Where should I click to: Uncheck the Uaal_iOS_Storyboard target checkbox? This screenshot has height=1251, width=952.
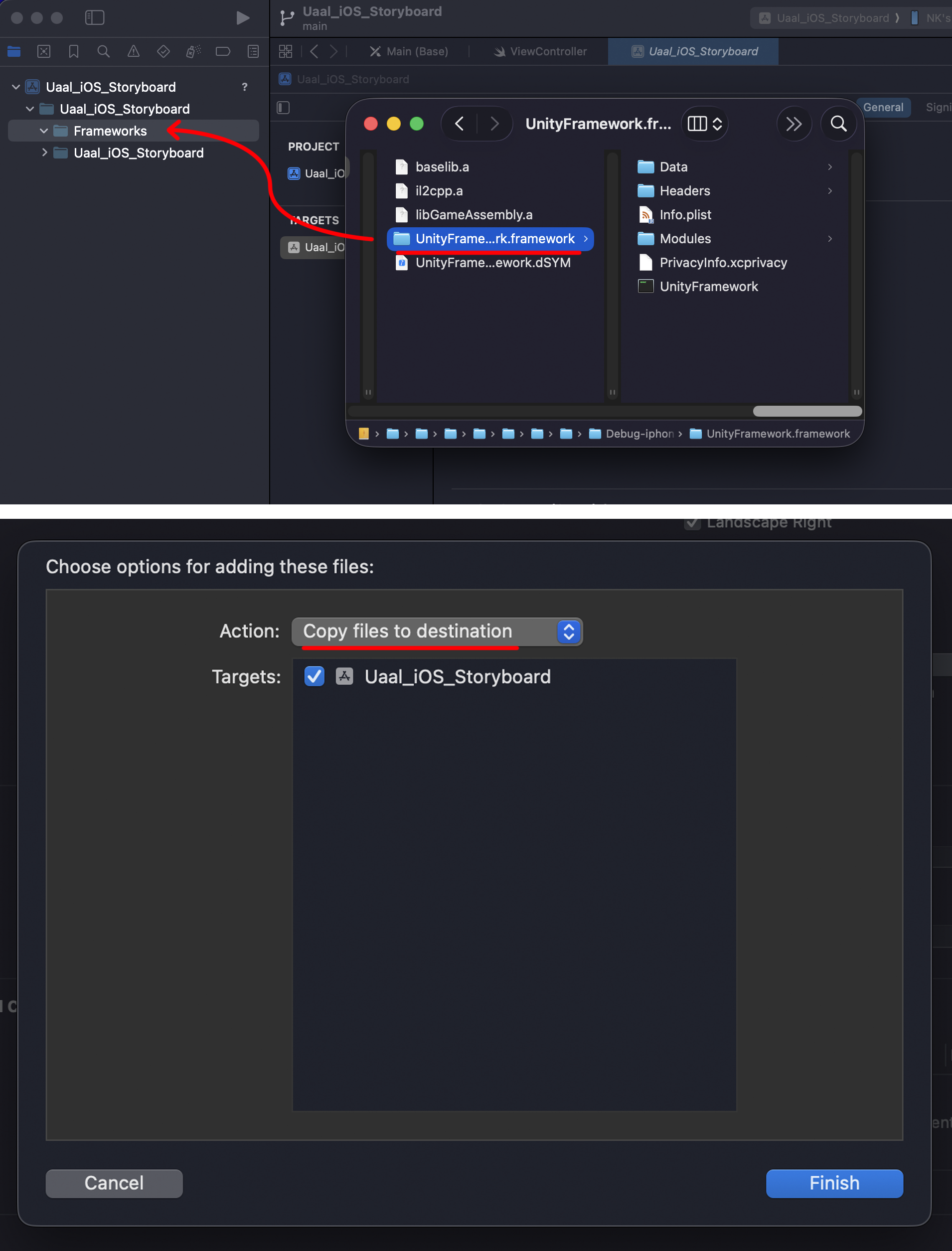point(314,676)
